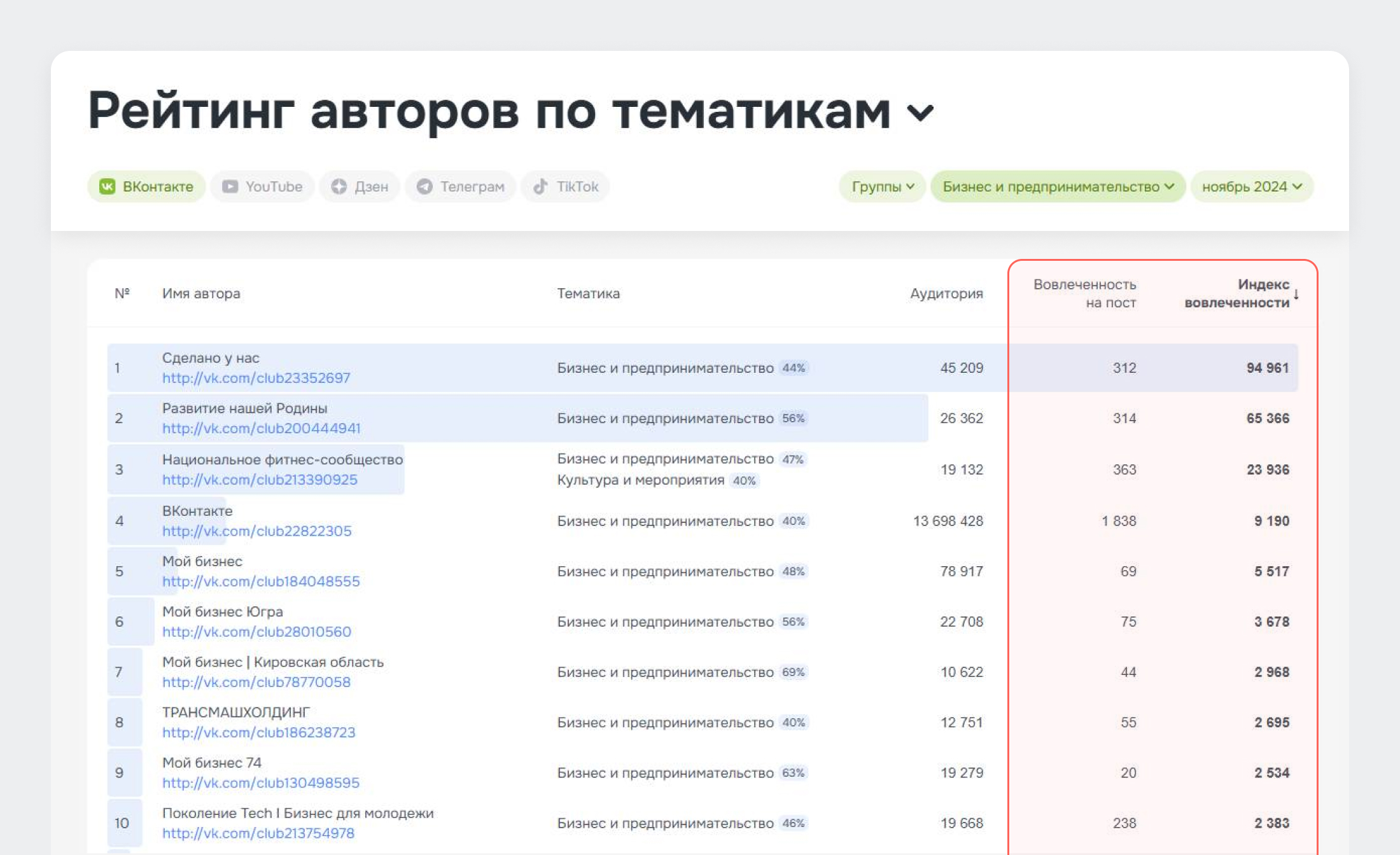Open link vk.com/club23352697
Image resolution: width=1400 pixels, height=855 pixels.
click(x=256, y=378)
